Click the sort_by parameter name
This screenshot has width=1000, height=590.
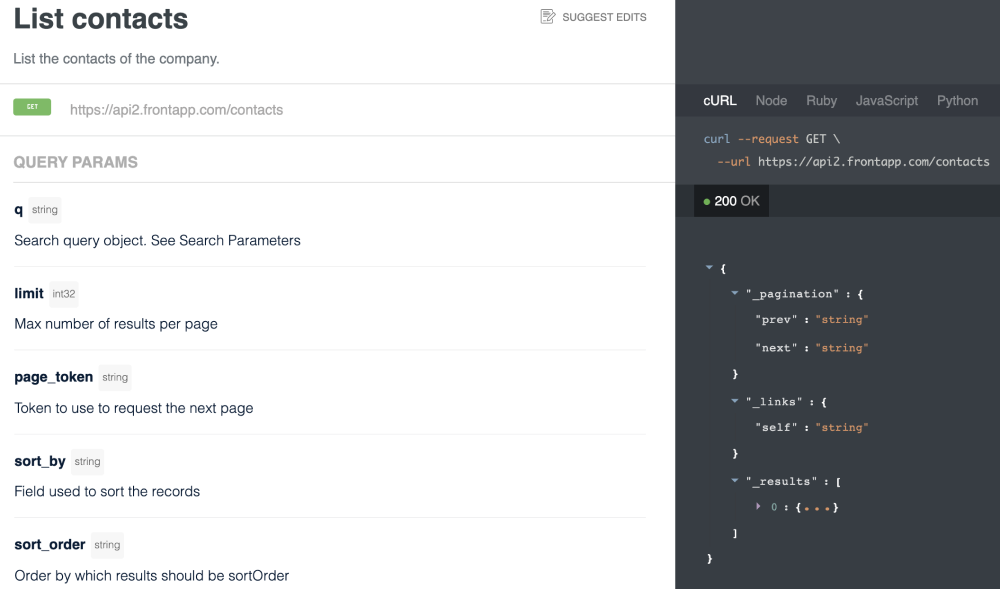pos(40,461)
